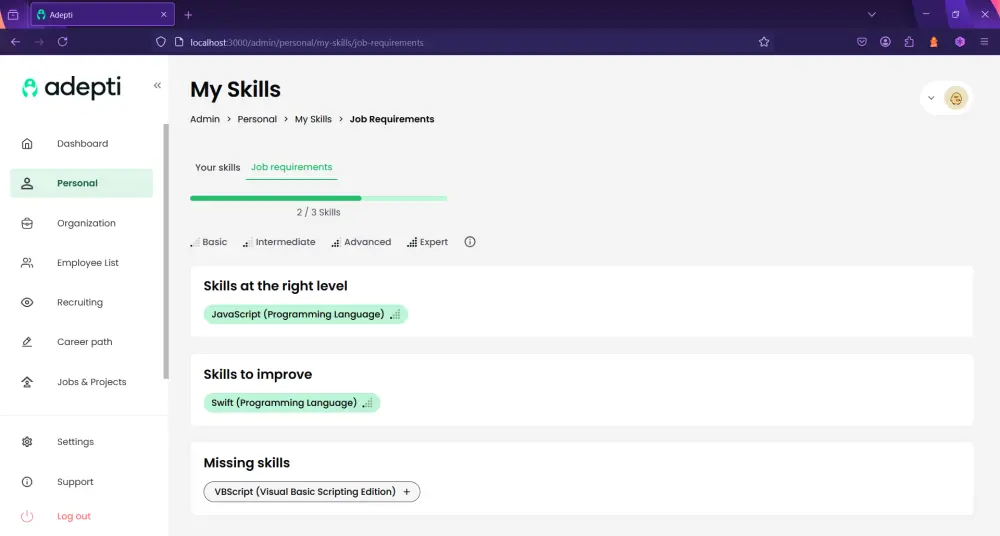Click JavaScript chip's level indicator icon
Screen dimensions: 1000x536
[x=395, y=314]
